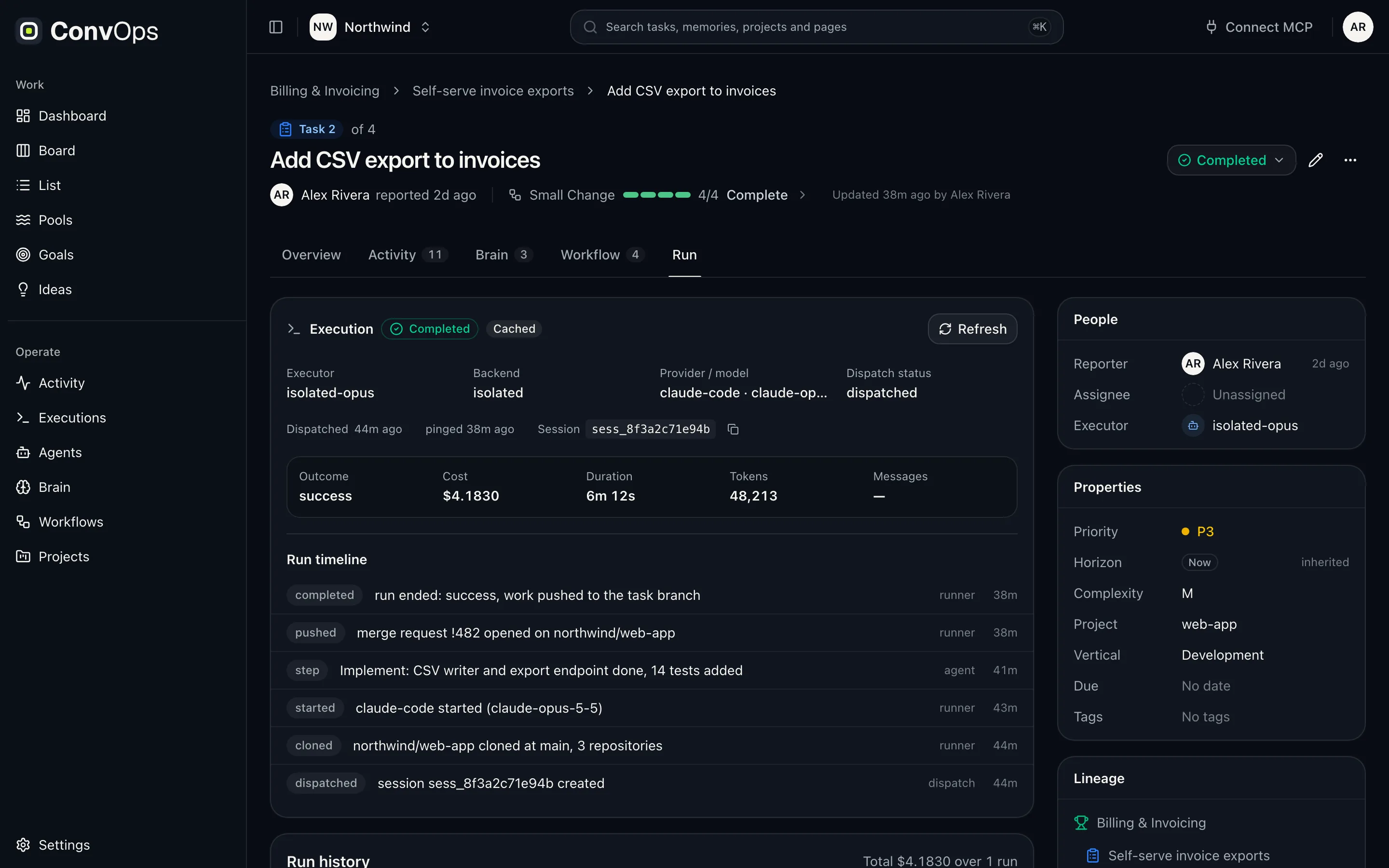
Task: Open Self-serve invoice exports in Lineage
Action: [1189, 855]
